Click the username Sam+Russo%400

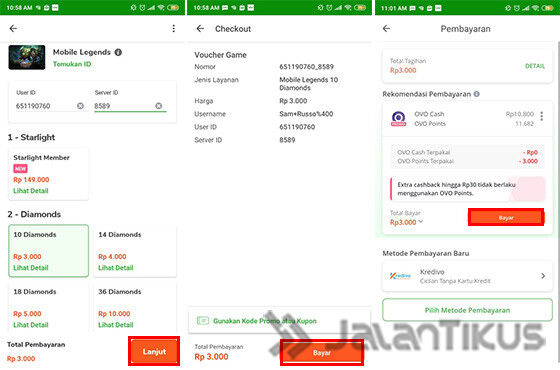[x=306, y=114]
